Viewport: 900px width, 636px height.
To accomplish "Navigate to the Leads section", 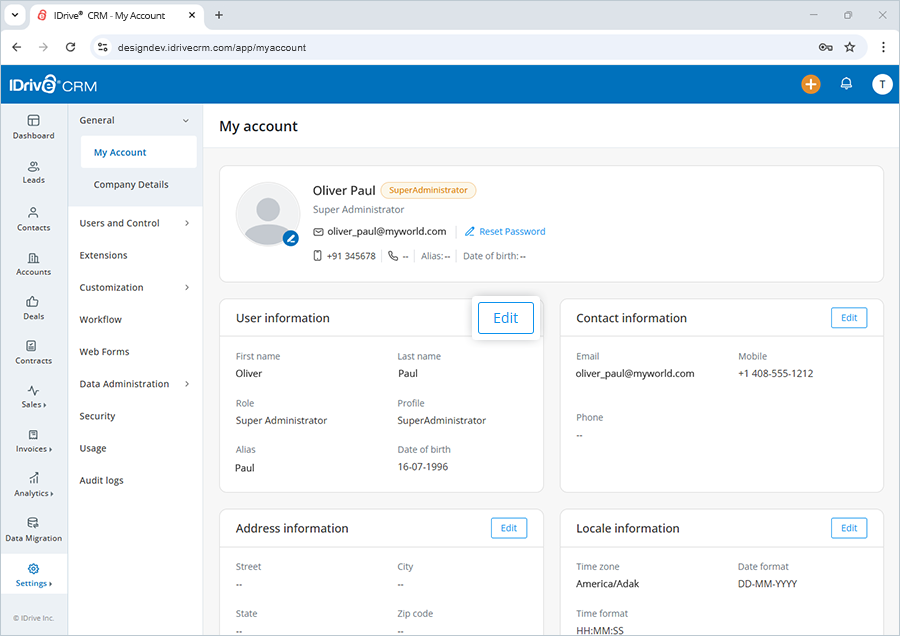I will click(33, 172).
